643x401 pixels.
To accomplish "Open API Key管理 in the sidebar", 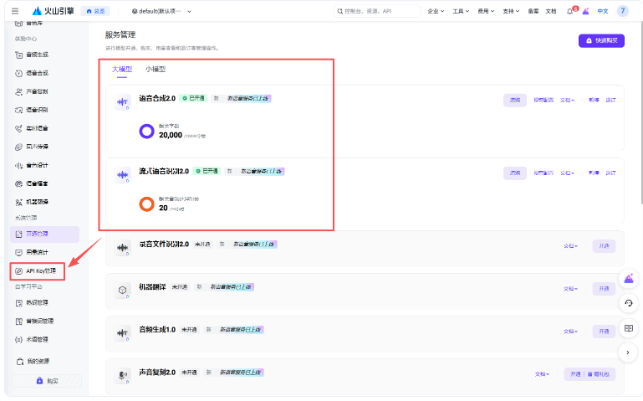I will (x=37, y=271).
